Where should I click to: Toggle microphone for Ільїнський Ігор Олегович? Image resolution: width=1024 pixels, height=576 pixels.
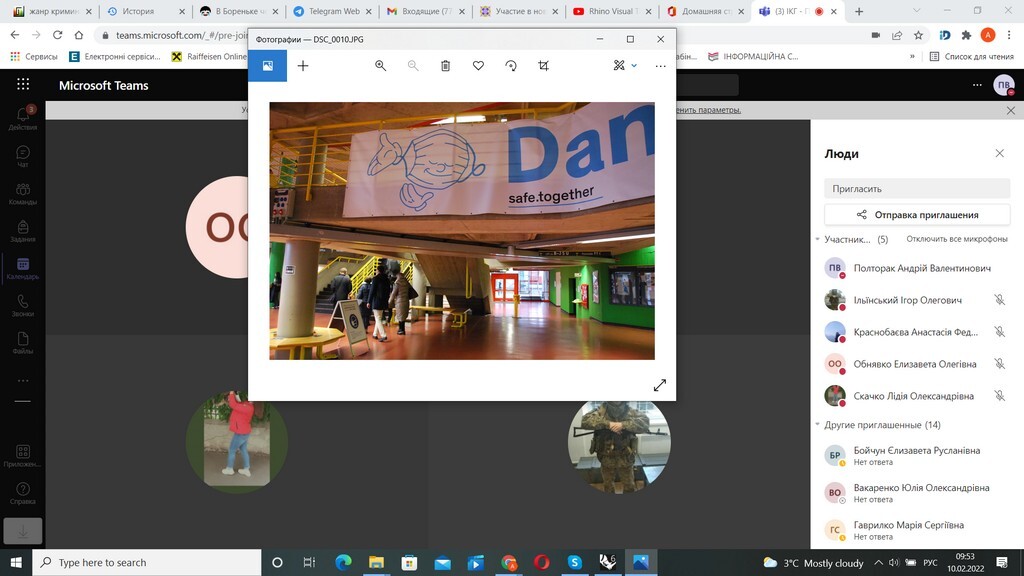[x=999, y=300]
